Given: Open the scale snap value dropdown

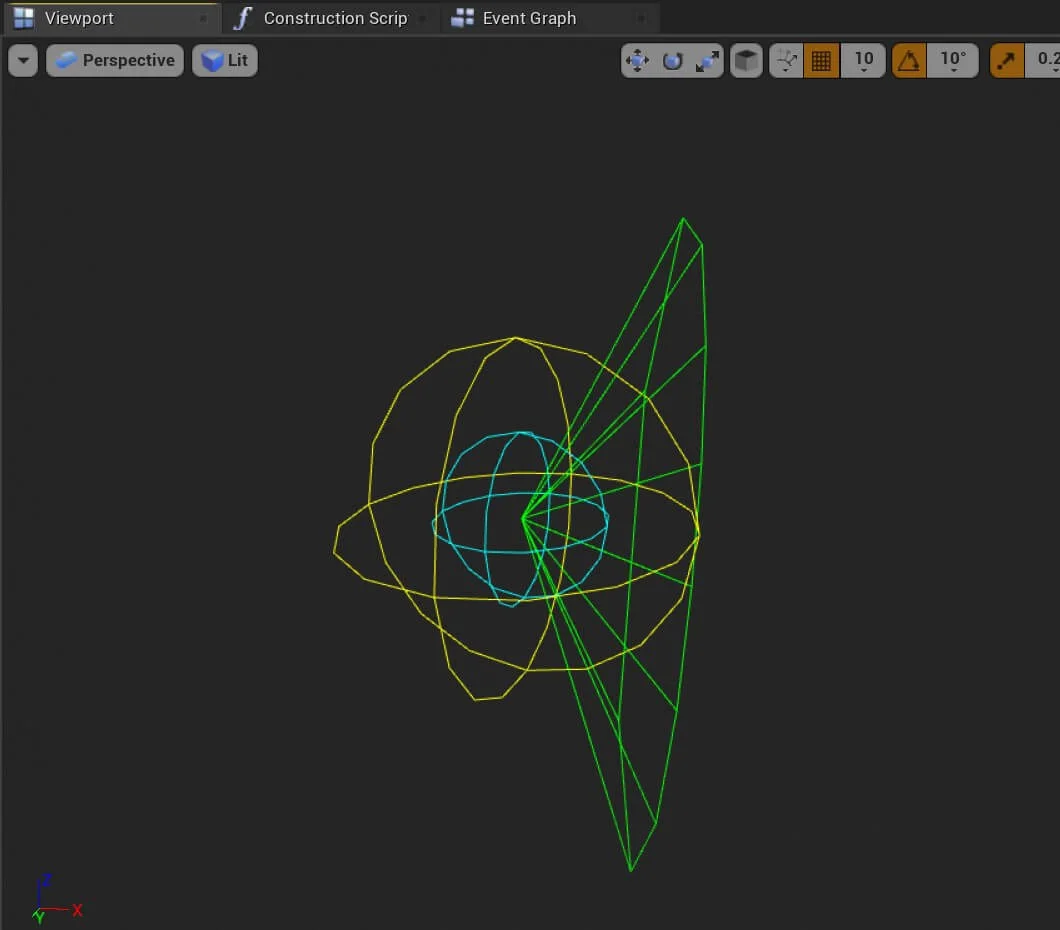Looking at the screenshot, I should (1043, 61).
